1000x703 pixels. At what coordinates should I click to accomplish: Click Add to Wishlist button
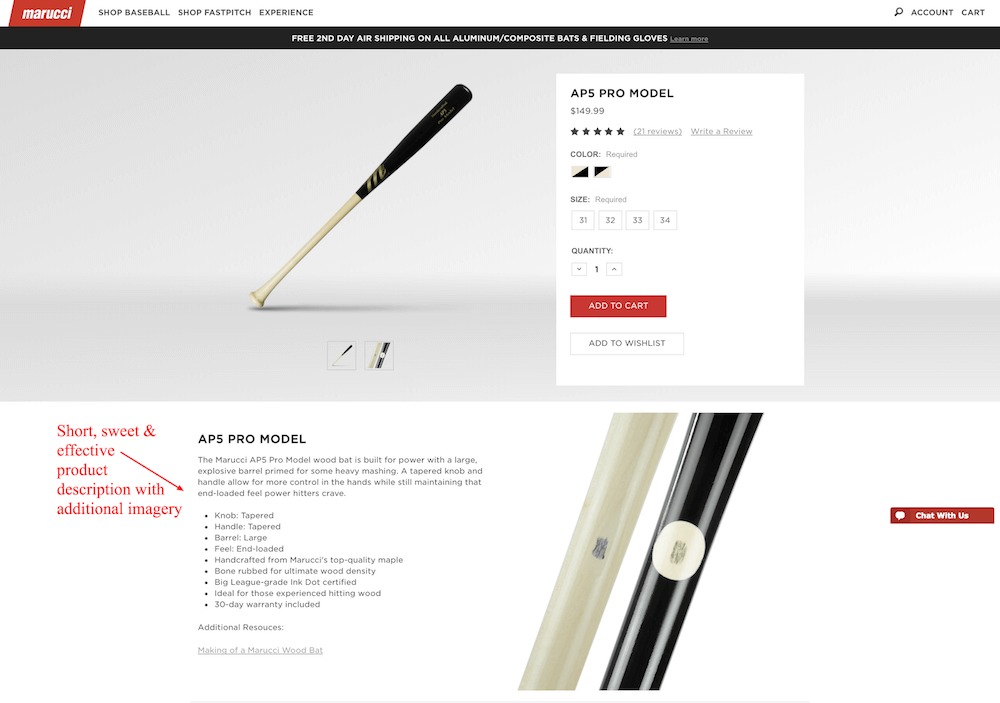(x=627, y=343)
